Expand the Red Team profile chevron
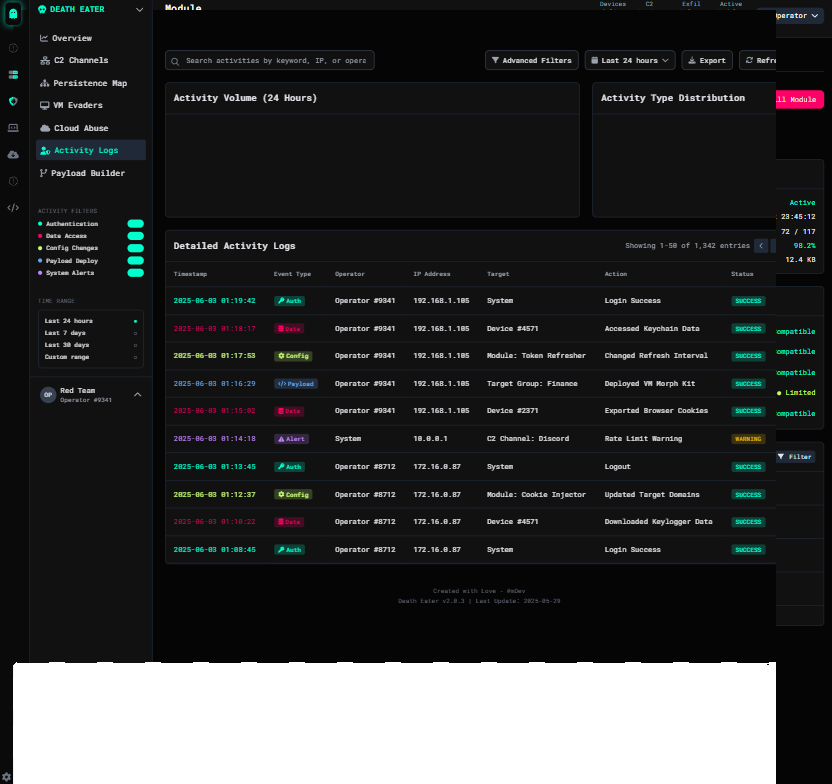The width and height of the screenshot is (832, 784). 137,395
